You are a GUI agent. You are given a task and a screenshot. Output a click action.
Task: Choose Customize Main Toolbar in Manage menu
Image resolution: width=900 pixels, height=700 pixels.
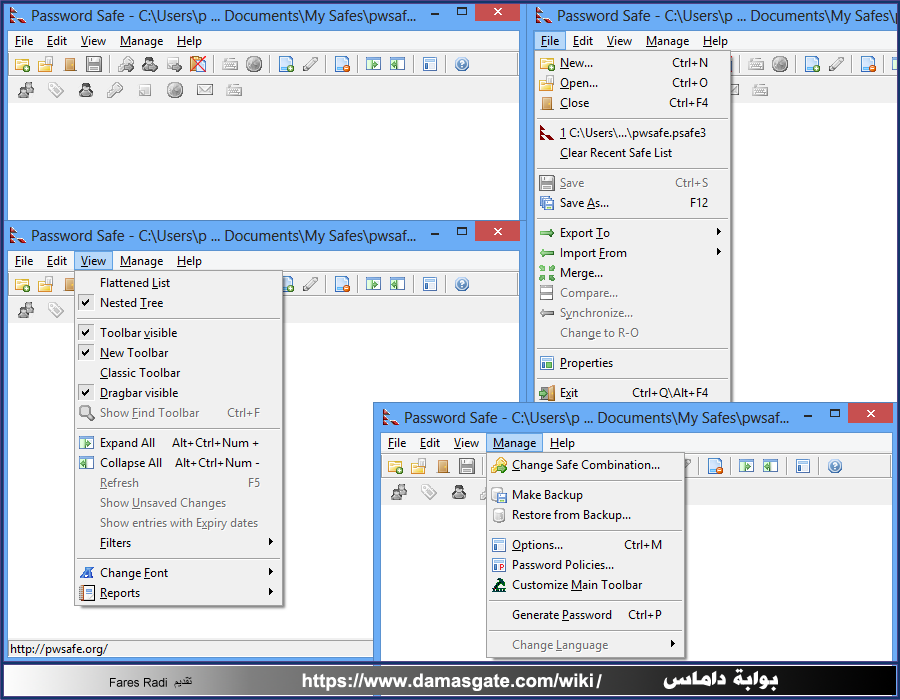coord(585,585)
